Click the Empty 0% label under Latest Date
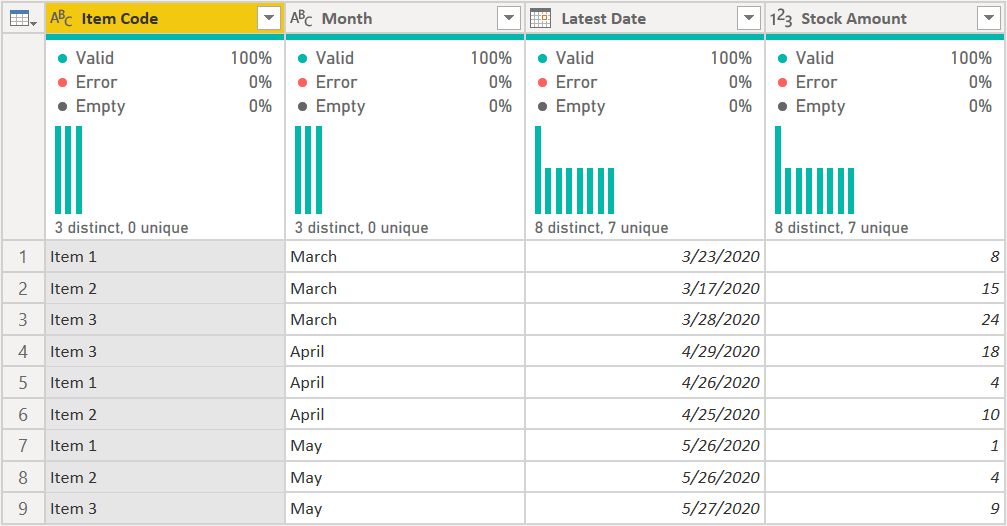This screenshot has width=1007, height=526. click(x=645, y=106)
